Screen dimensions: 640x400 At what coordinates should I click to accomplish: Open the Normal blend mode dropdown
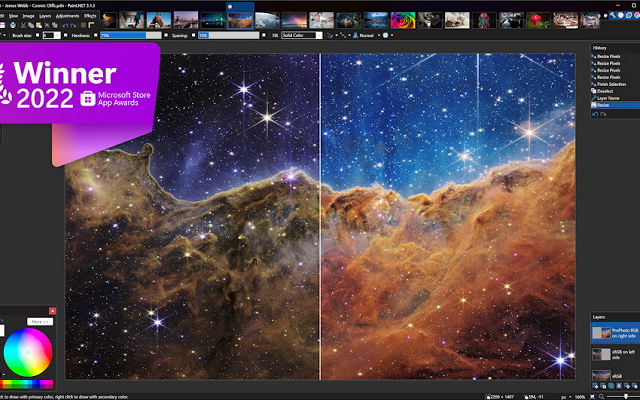367,35
